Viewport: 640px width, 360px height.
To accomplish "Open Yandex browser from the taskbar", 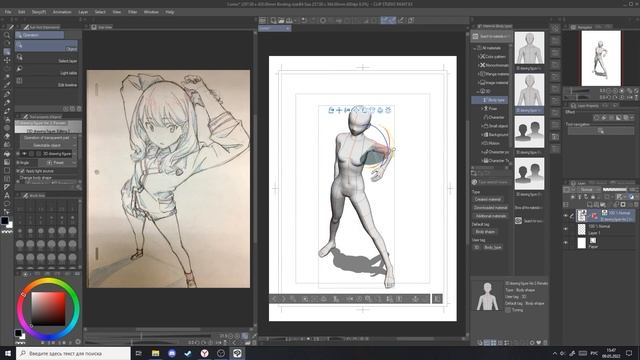I will click(x=204, y=353).
